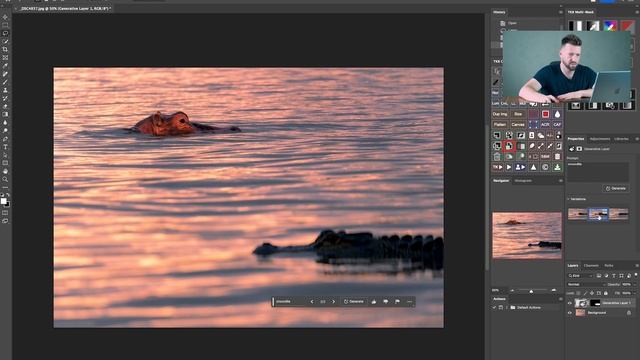This screenshot has width=640, height=360.
Task: Select the Eyedropper tool
Action: click(5, 66)
